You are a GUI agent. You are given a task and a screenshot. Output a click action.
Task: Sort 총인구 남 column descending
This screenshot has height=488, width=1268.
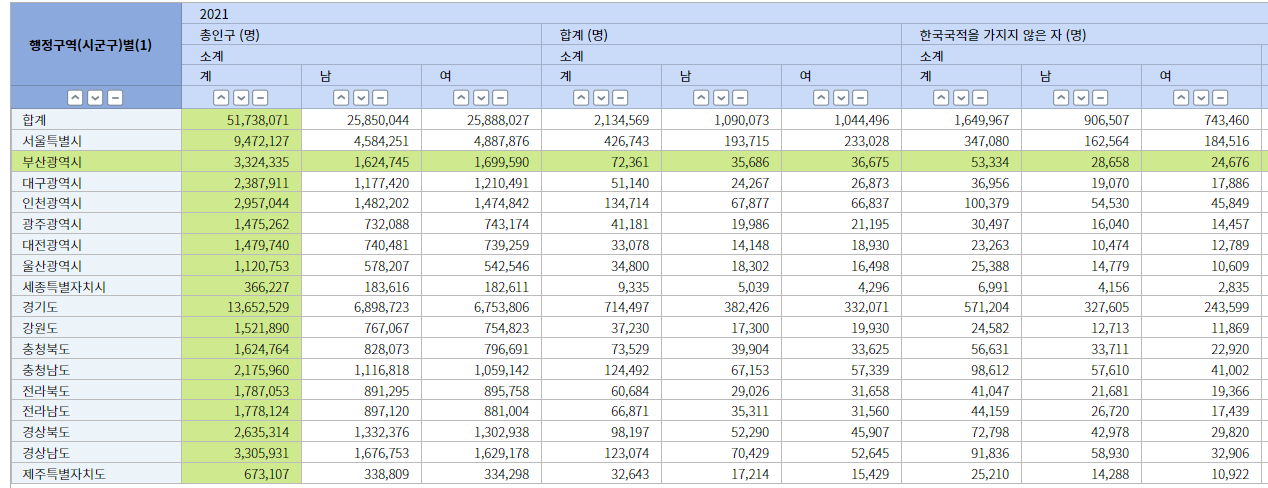[x=361, y=98]
